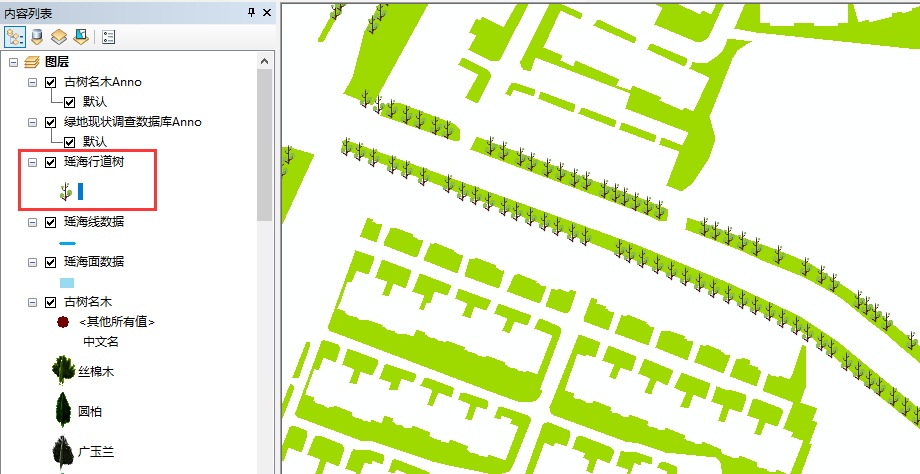The image size is (920, 474).
Task: Click the 内容列表 panel title
Action: (28, 12)
